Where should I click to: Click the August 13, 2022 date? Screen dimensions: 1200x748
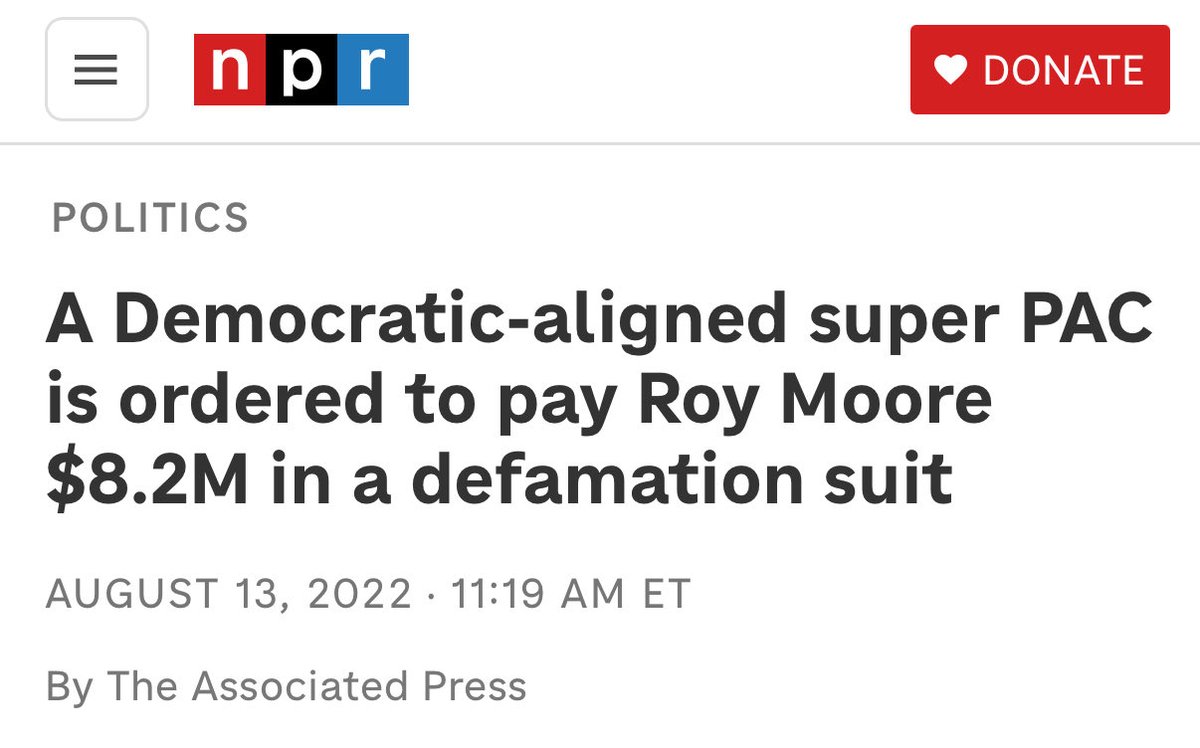pos(229,593)
